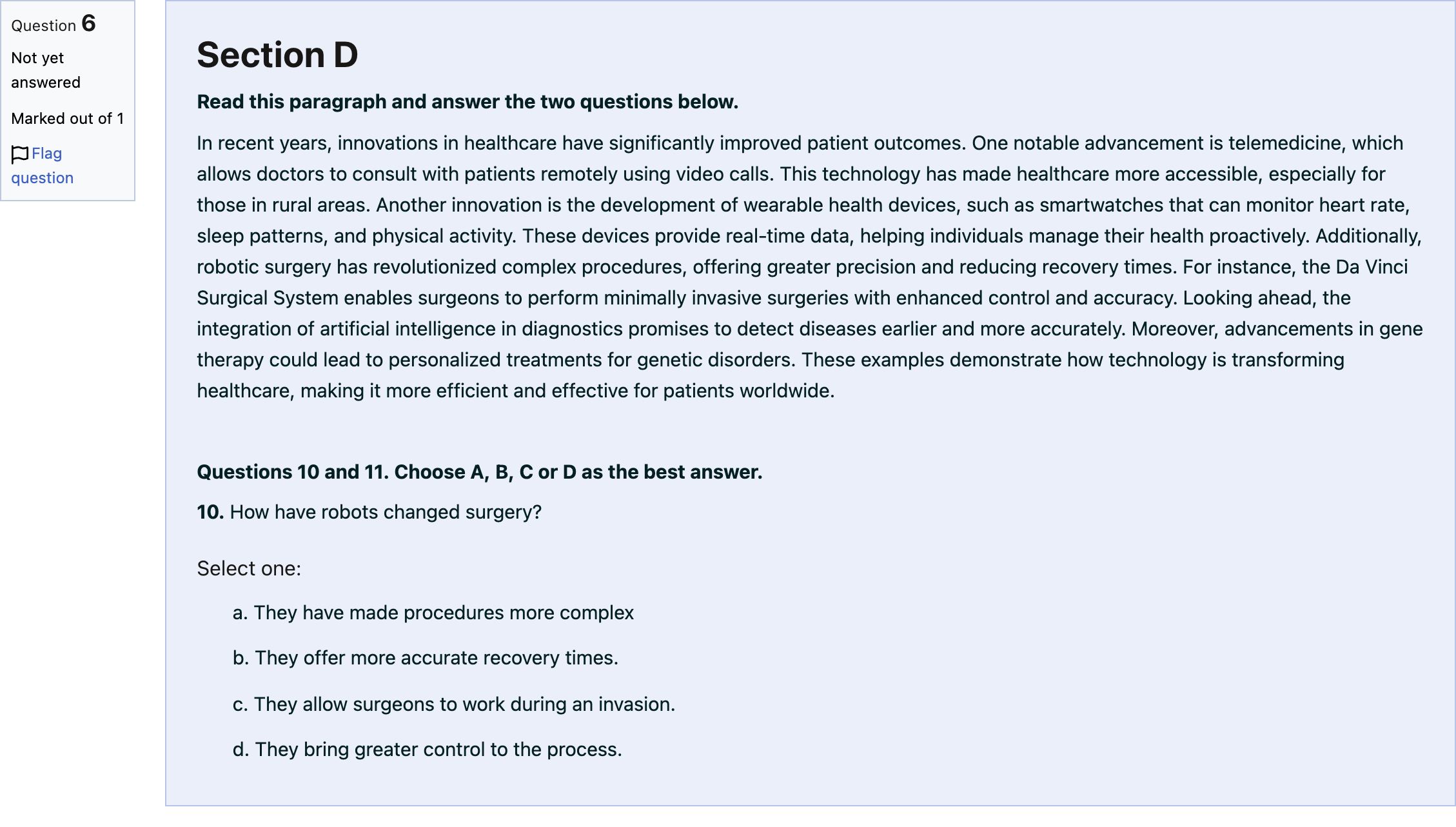The height and width of the screenshot is (827, 1456).
Task: Choose option c about working during an invasion
Action: point(454,704)
